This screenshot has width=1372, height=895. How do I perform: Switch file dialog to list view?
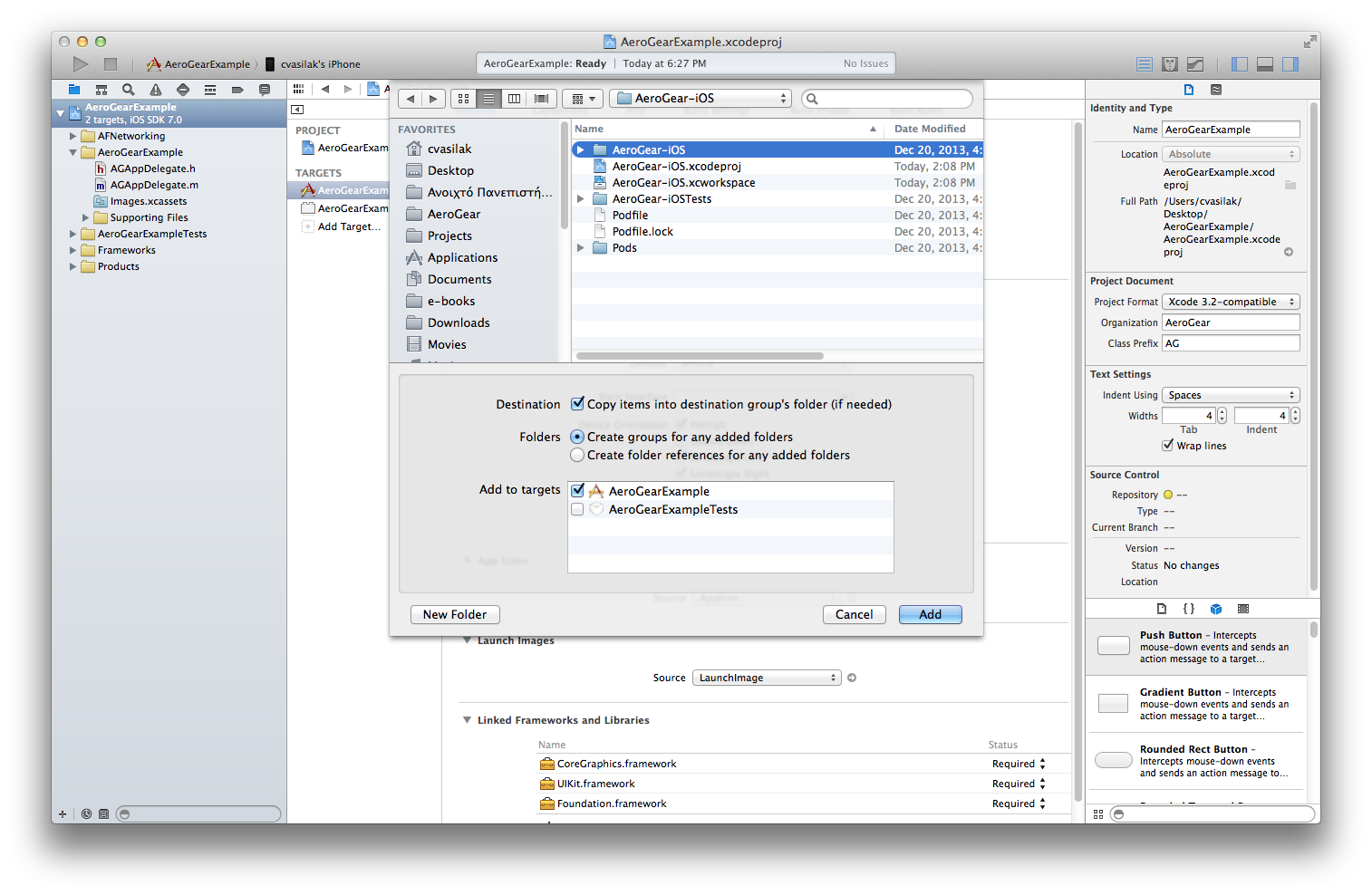488,99
